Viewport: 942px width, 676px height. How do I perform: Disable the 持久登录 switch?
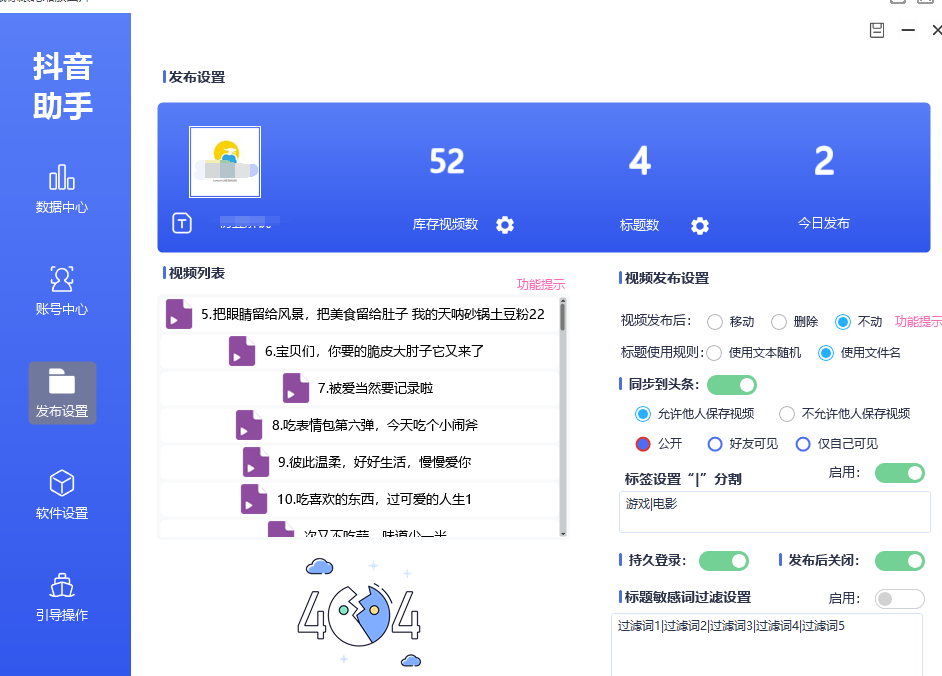point(723,561)
